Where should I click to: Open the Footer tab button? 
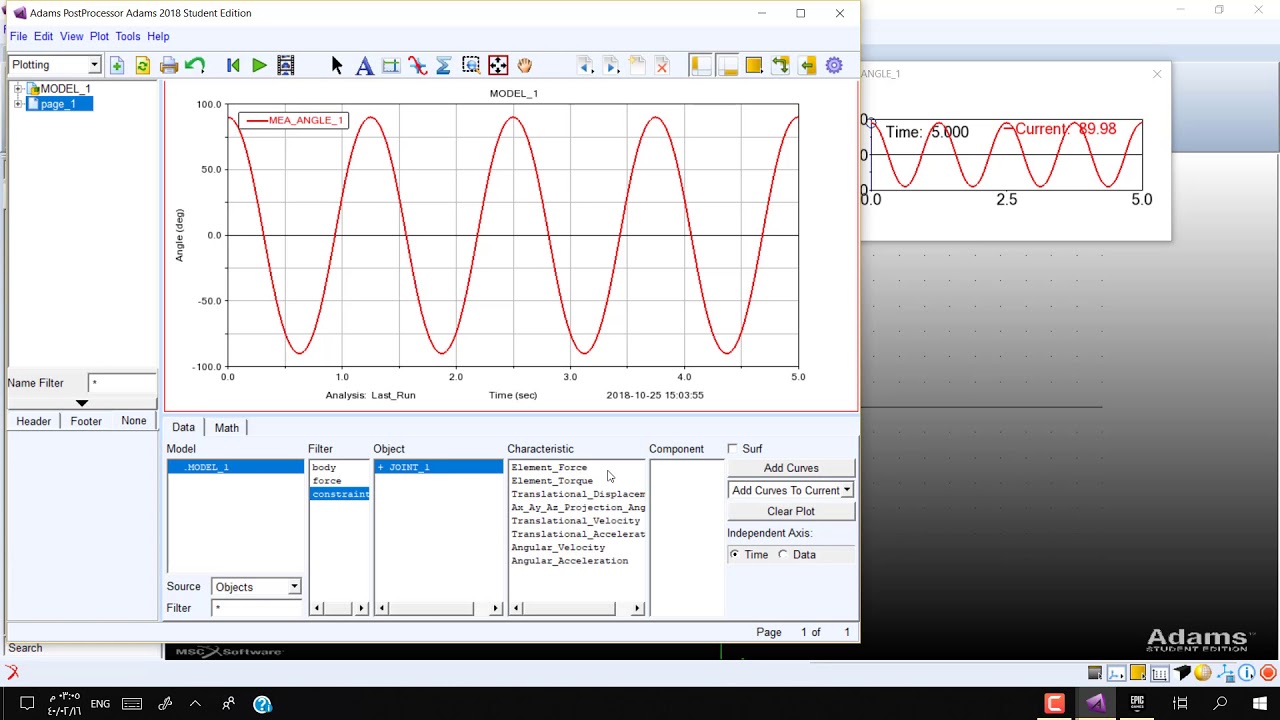(x=86, y=421)
